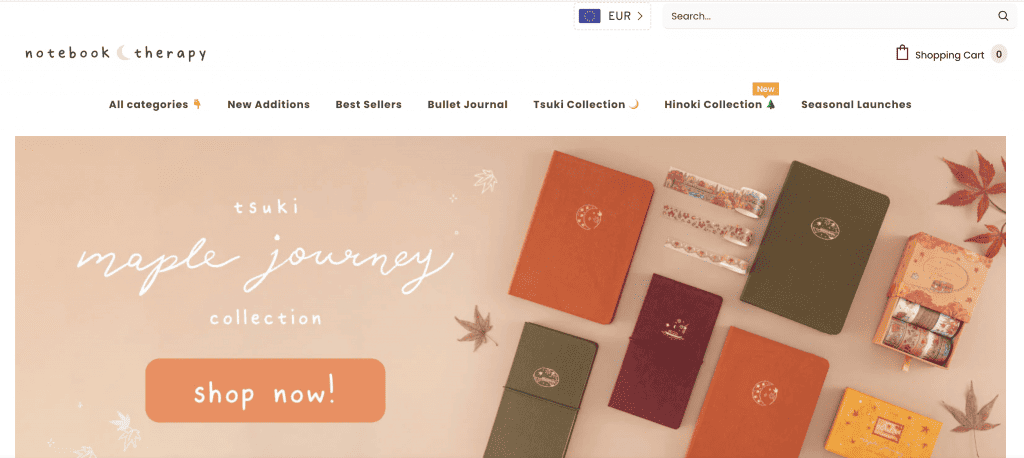Viewport: 1024px width, 458px height.
Task: Click the EU flag icon
Action: click(590, 16)
